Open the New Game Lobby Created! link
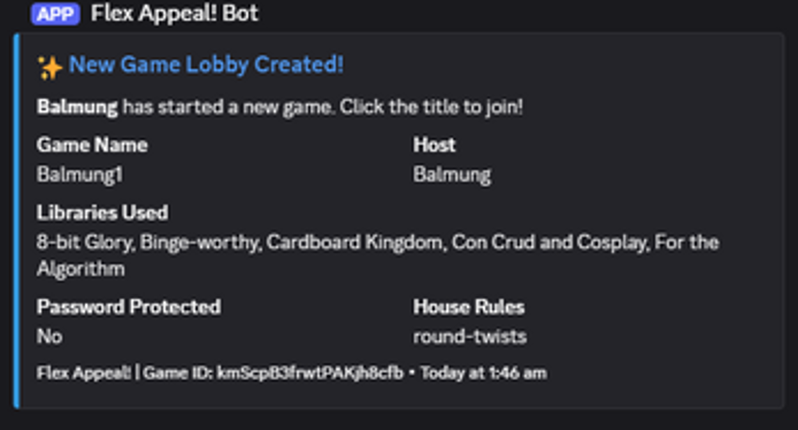The width and height of the screenshot is (798, 430). 206,65
